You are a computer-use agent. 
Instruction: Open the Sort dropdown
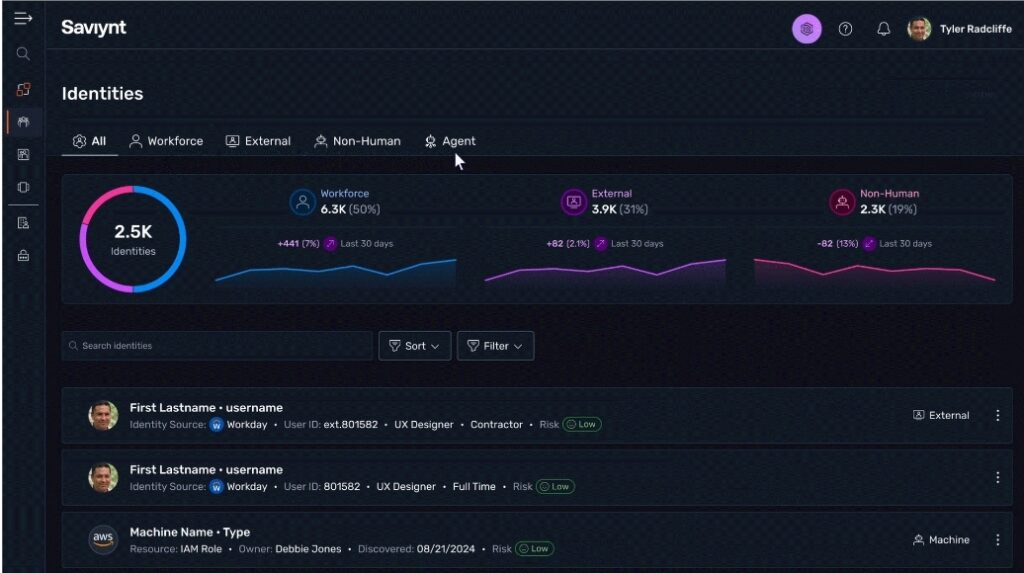pyautogui.click(x=415, y=346)
